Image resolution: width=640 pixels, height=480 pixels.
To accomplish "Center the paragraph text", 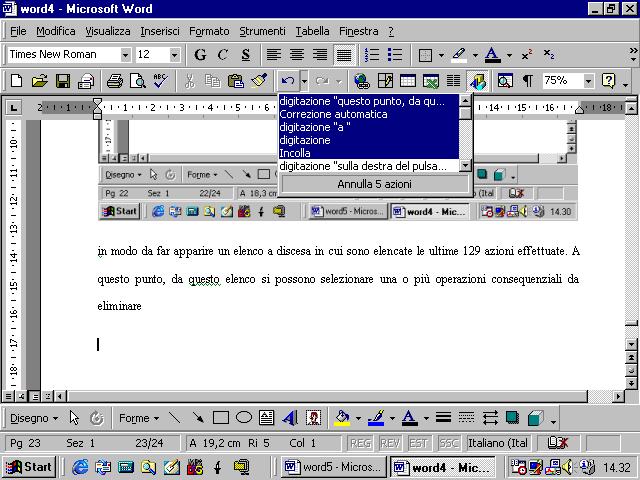I will [297, 55].
